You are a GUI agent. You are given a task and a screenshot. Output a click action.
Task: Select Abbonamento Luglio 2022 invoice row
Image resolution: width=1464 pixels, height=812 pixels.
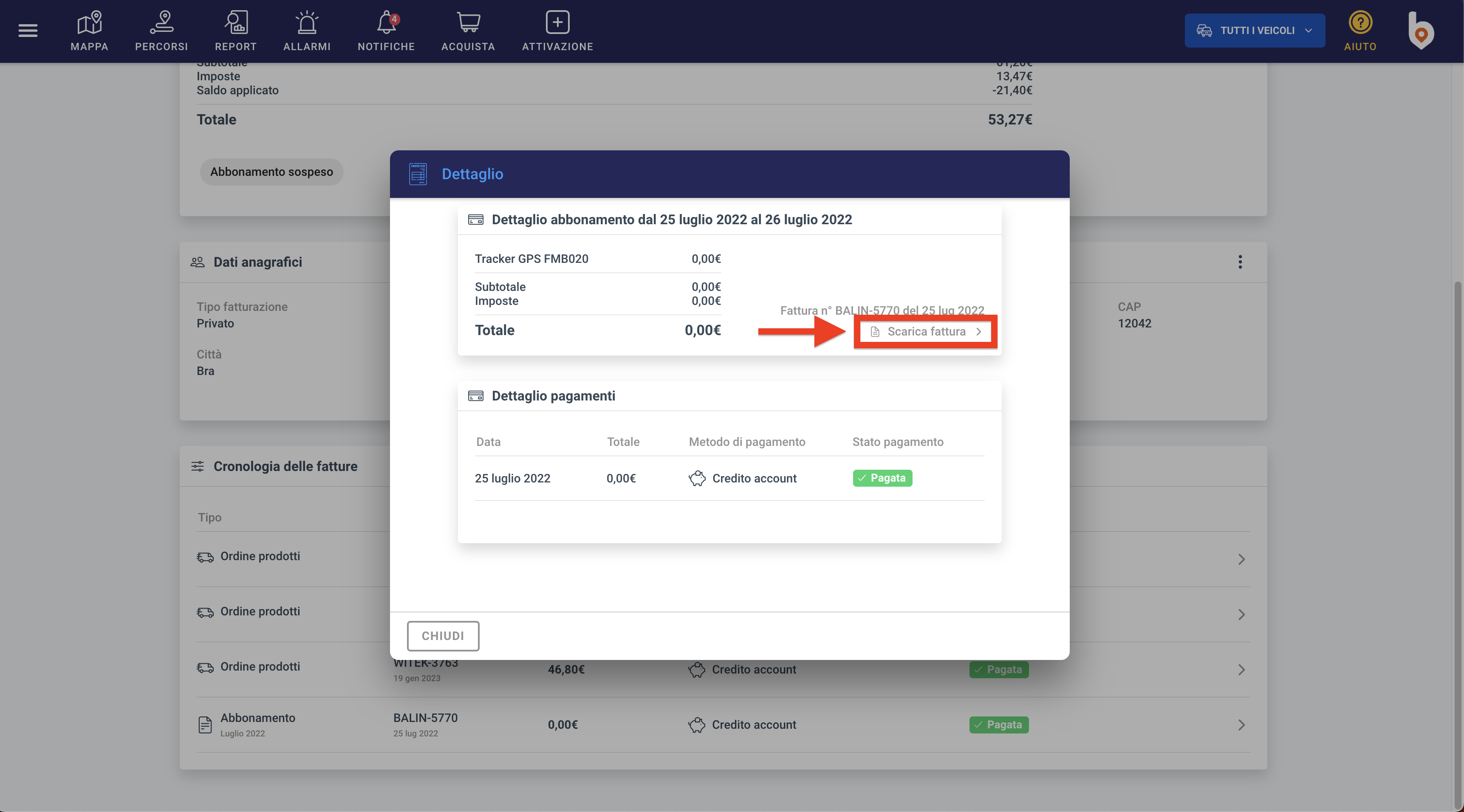point(257,725)
